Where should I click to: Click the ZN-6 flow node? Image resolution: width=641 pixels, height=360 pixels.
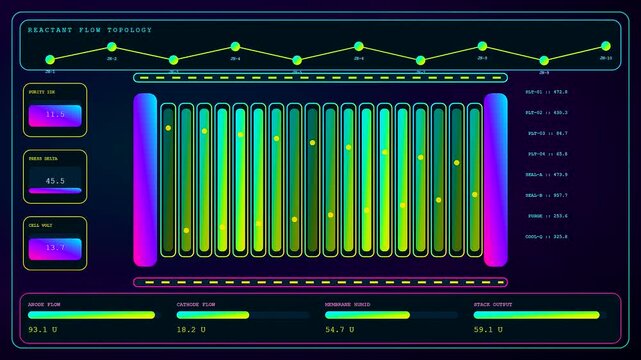[x=359, y=46]
